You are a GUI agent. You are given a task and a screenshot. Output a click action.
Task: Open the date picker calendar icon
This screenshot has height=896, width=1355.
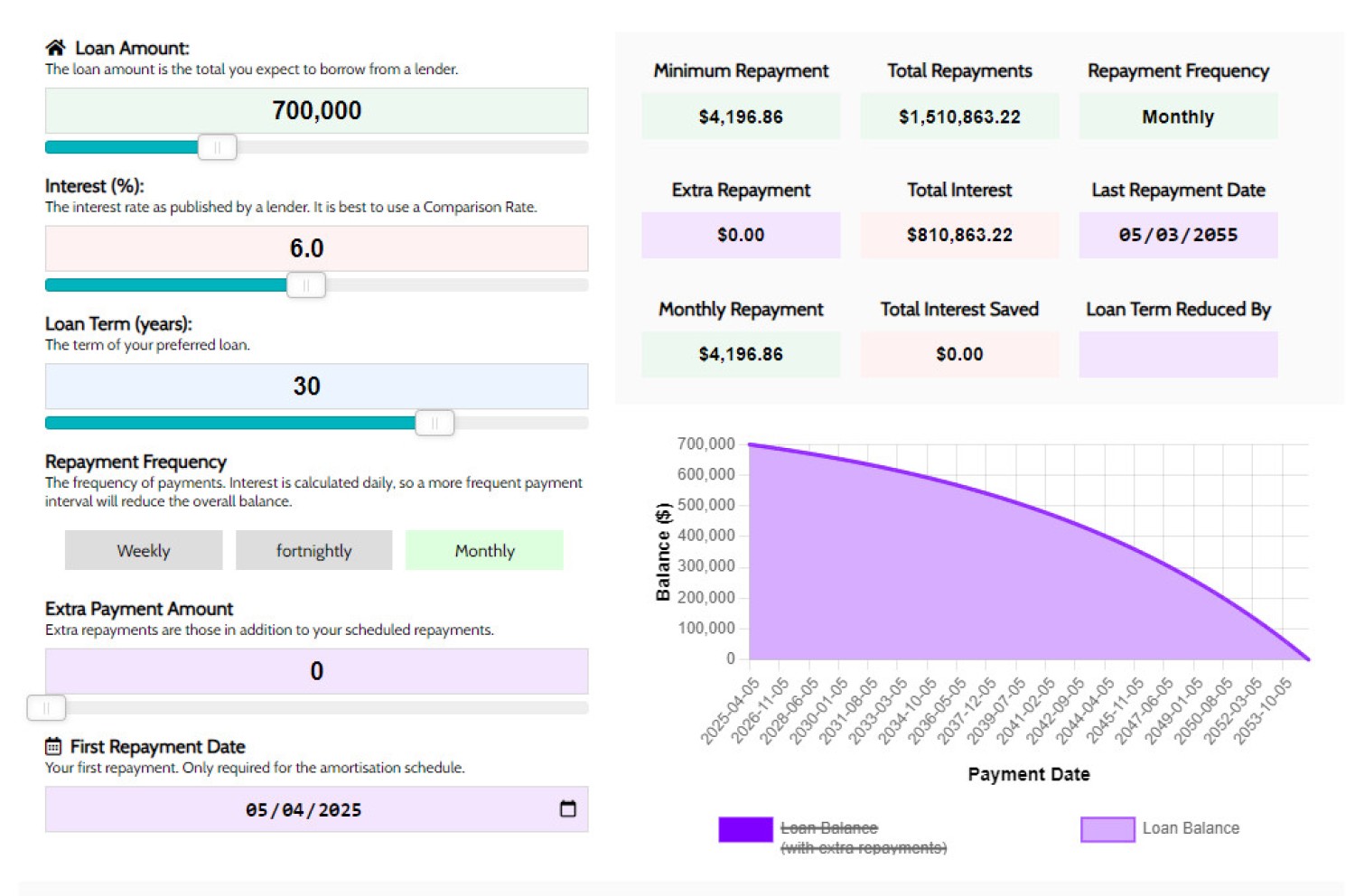coord(567,809)
